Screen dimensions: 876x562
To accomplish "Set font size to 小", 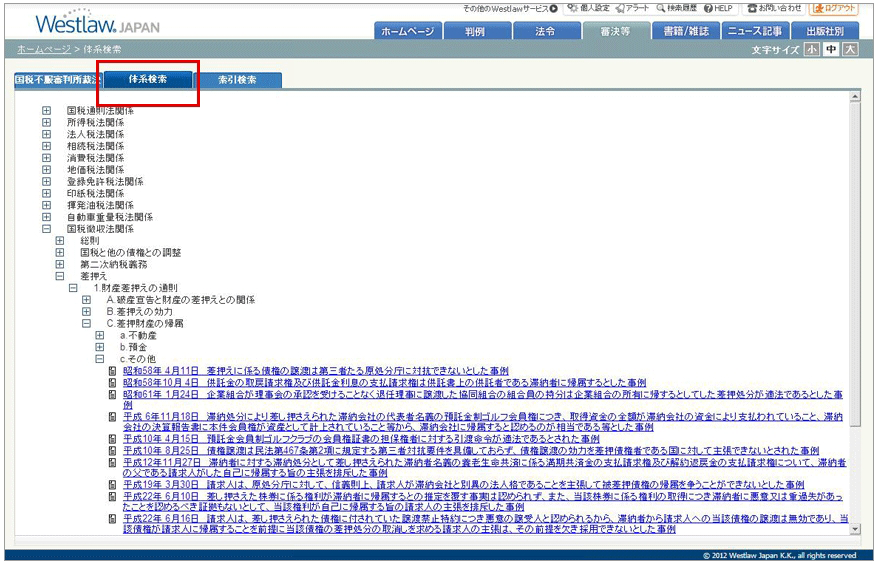I will click(812, 49).
